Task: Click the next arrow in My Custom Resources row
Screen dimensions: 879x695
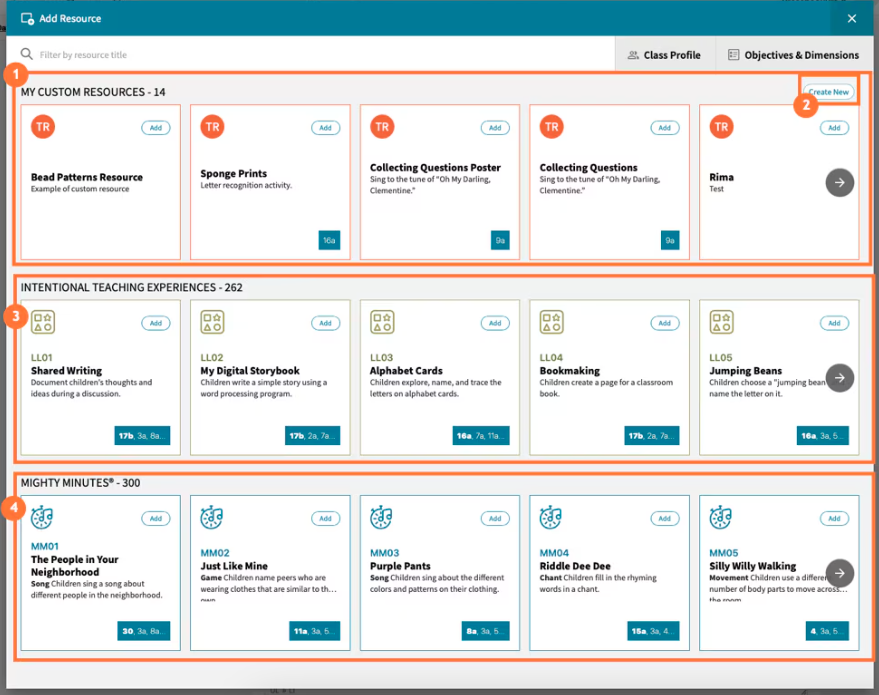Action: [838, 182]
